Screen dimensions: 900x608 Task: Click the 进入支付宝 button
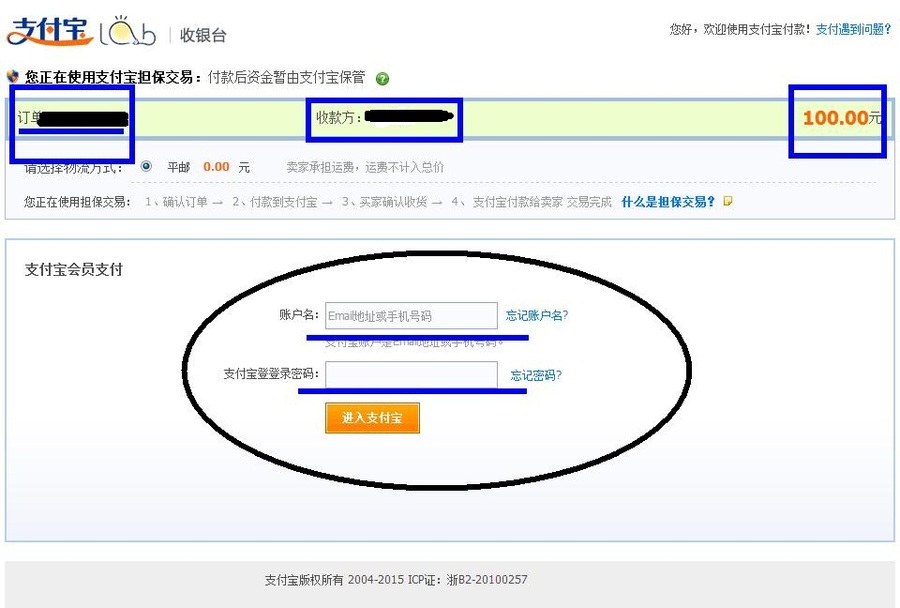point(373,417)
